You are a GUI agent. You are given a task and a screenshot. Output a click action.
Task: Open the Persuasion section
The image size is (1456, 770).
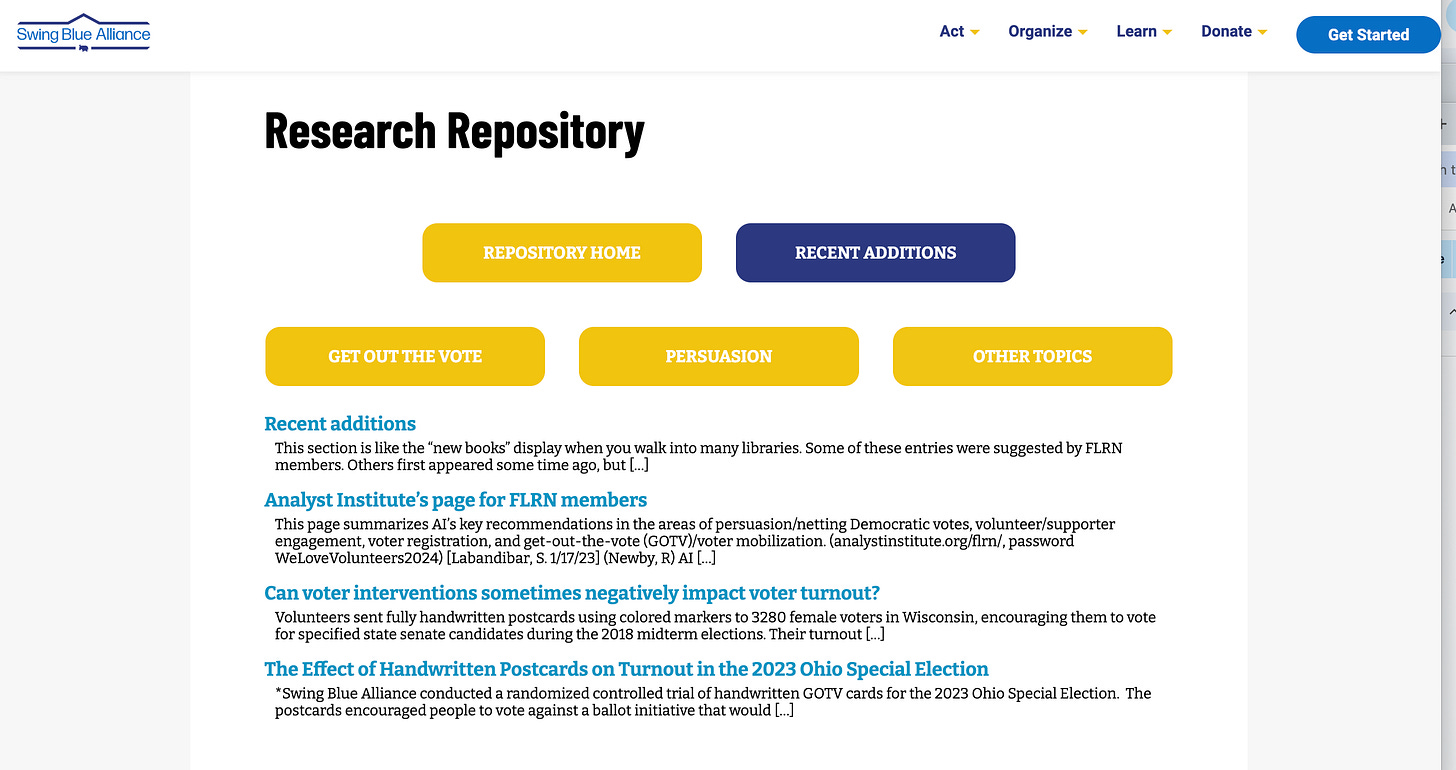[x=719, y=356]
